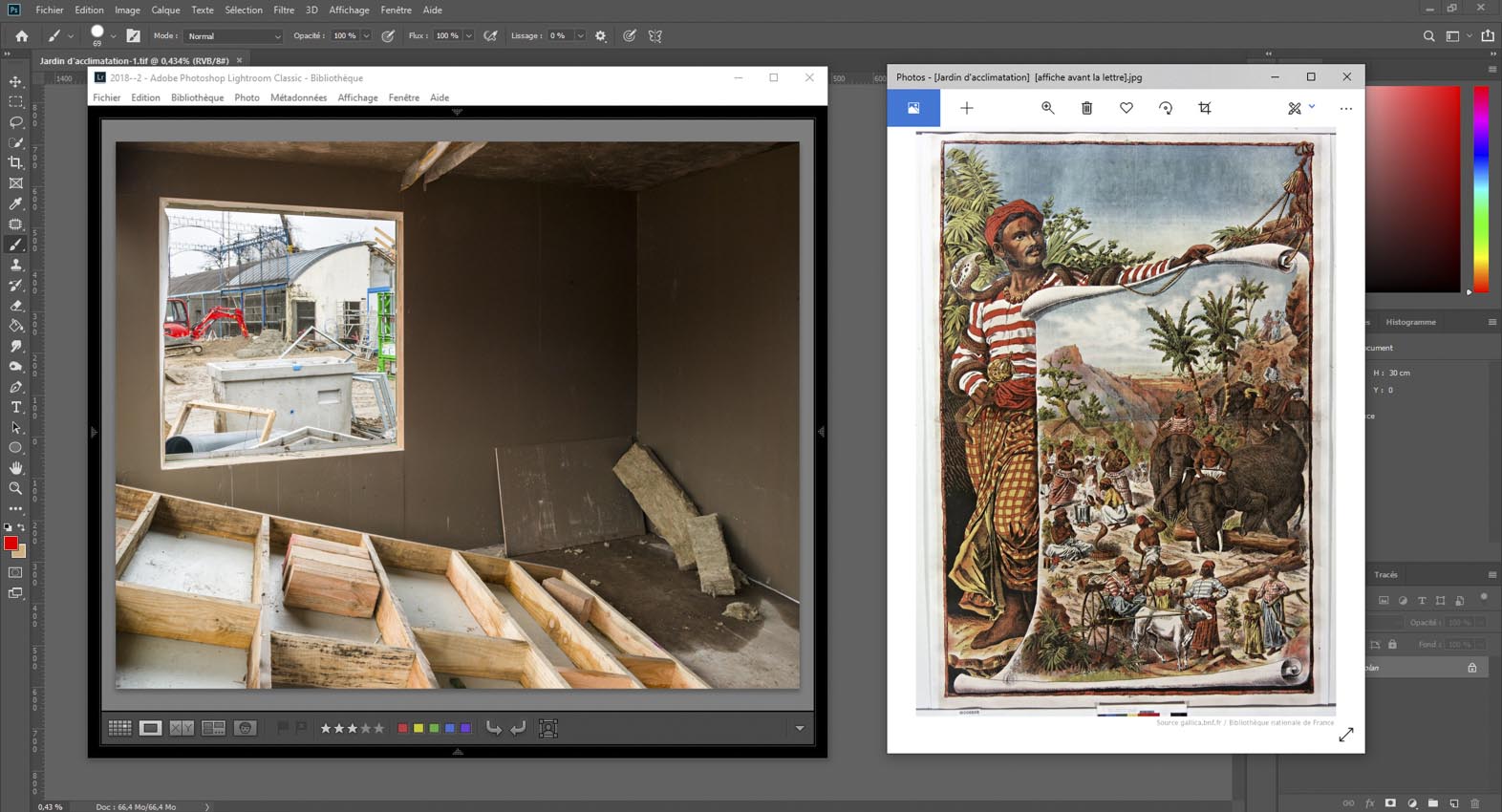1502x812 pixels.
Task: Open the brush Mode dropdown
Action: coord(233,35)
